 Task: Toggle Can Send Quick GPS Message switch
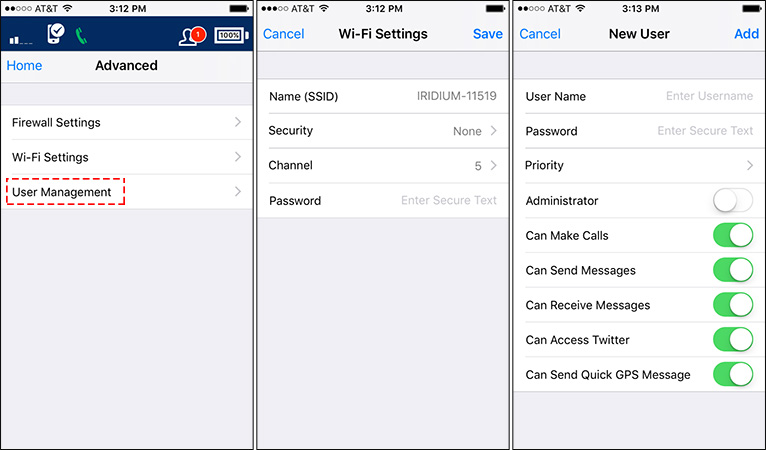click(733, 374)
